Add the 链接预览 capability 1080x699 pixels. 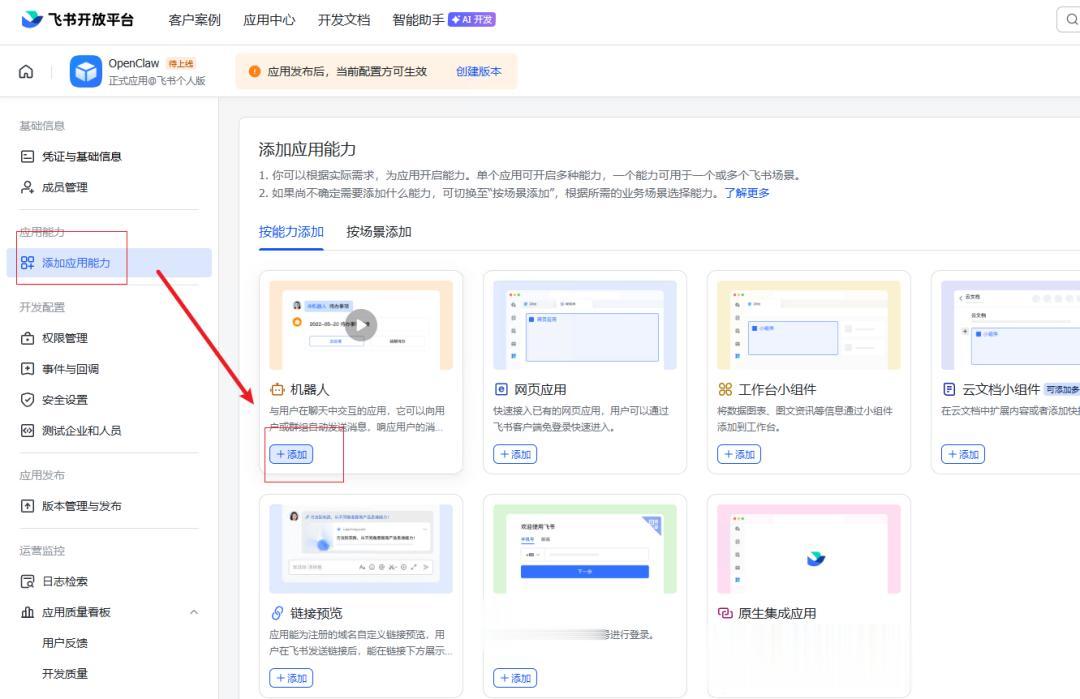pos(291,678)
